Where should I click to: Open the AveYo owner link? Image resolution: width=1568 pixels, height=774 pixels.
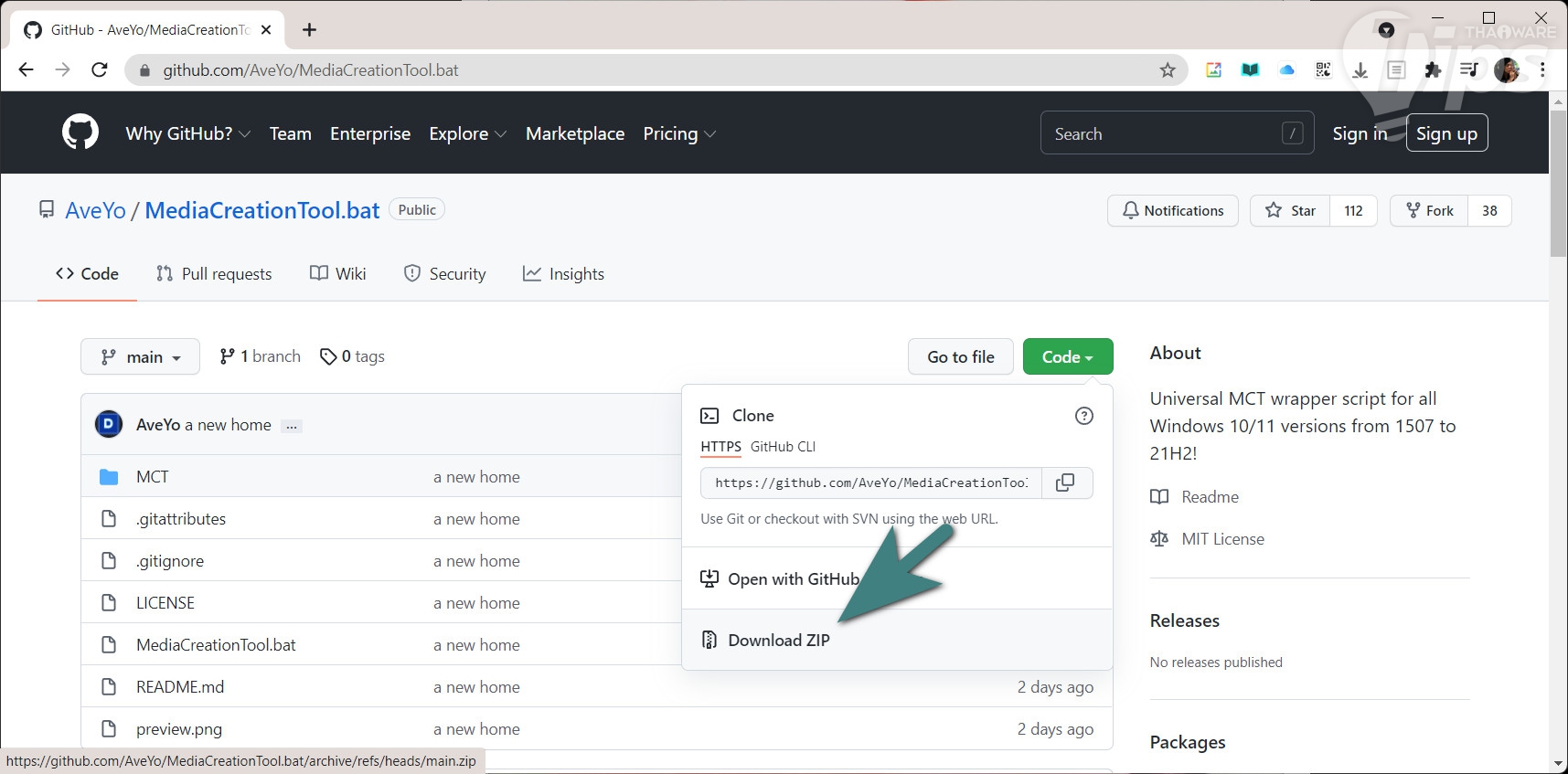95,210
